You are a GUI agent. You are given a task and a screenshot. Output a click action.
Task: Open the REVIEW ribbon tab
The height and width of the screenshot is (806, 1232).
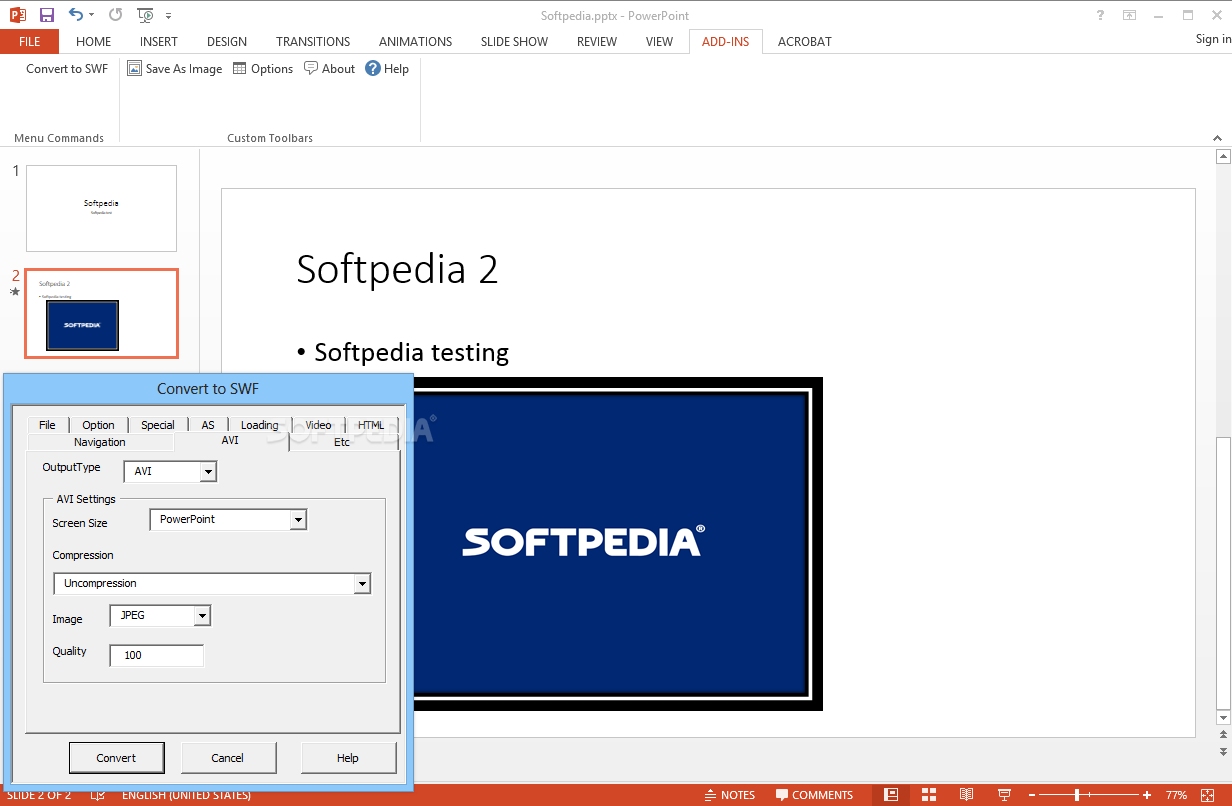597,42
